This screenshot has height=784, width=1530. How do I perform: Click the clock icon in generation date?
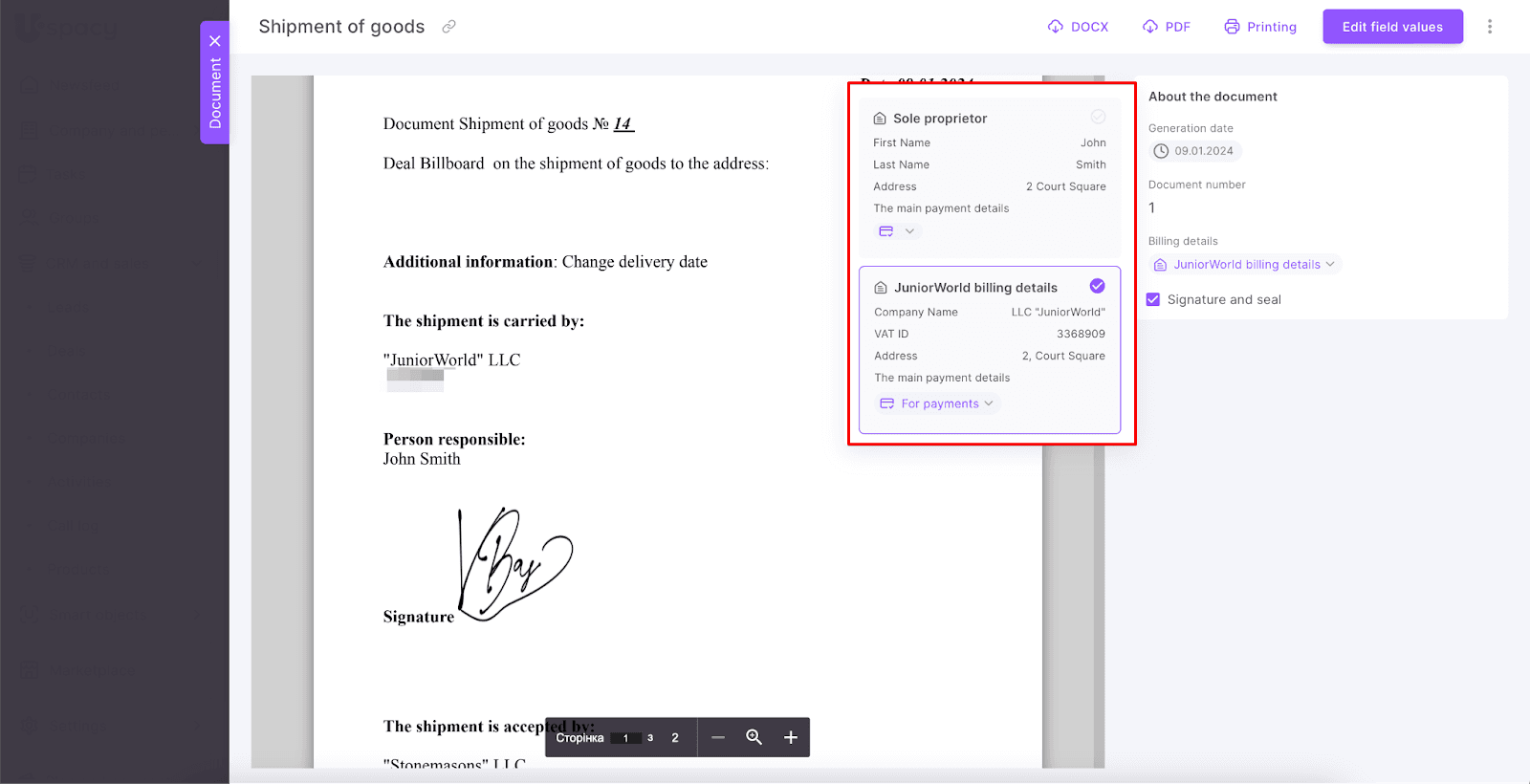[x=1161, y=151]
